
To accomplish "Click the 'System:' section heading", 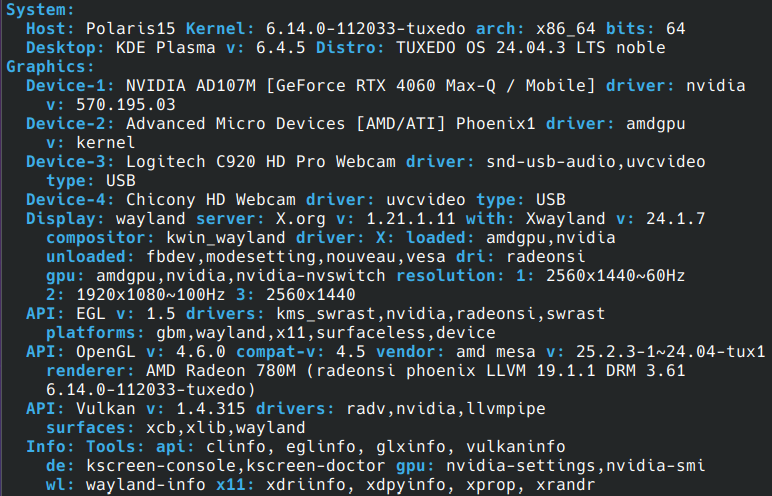I will [x=40, y=10].
